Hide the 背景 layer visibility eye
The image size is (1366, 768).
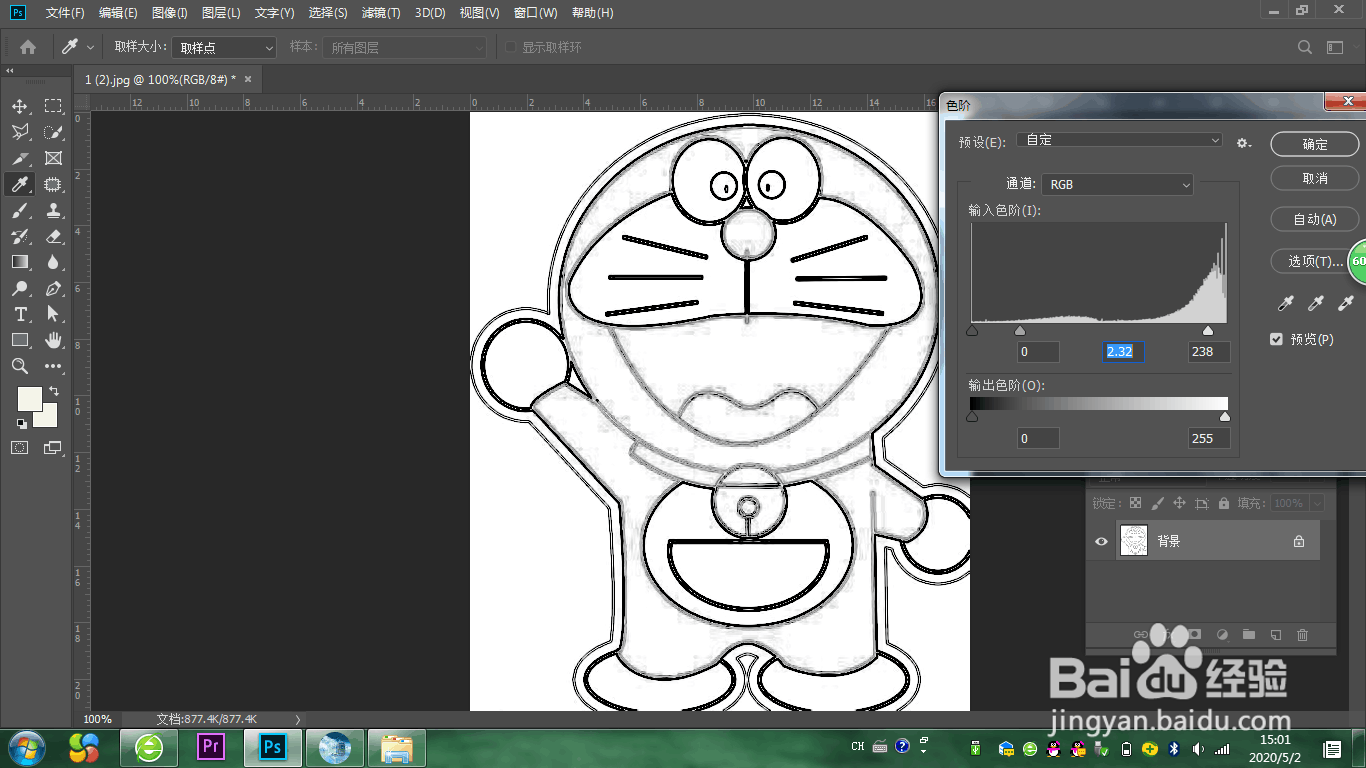[x=1101, y=541]
